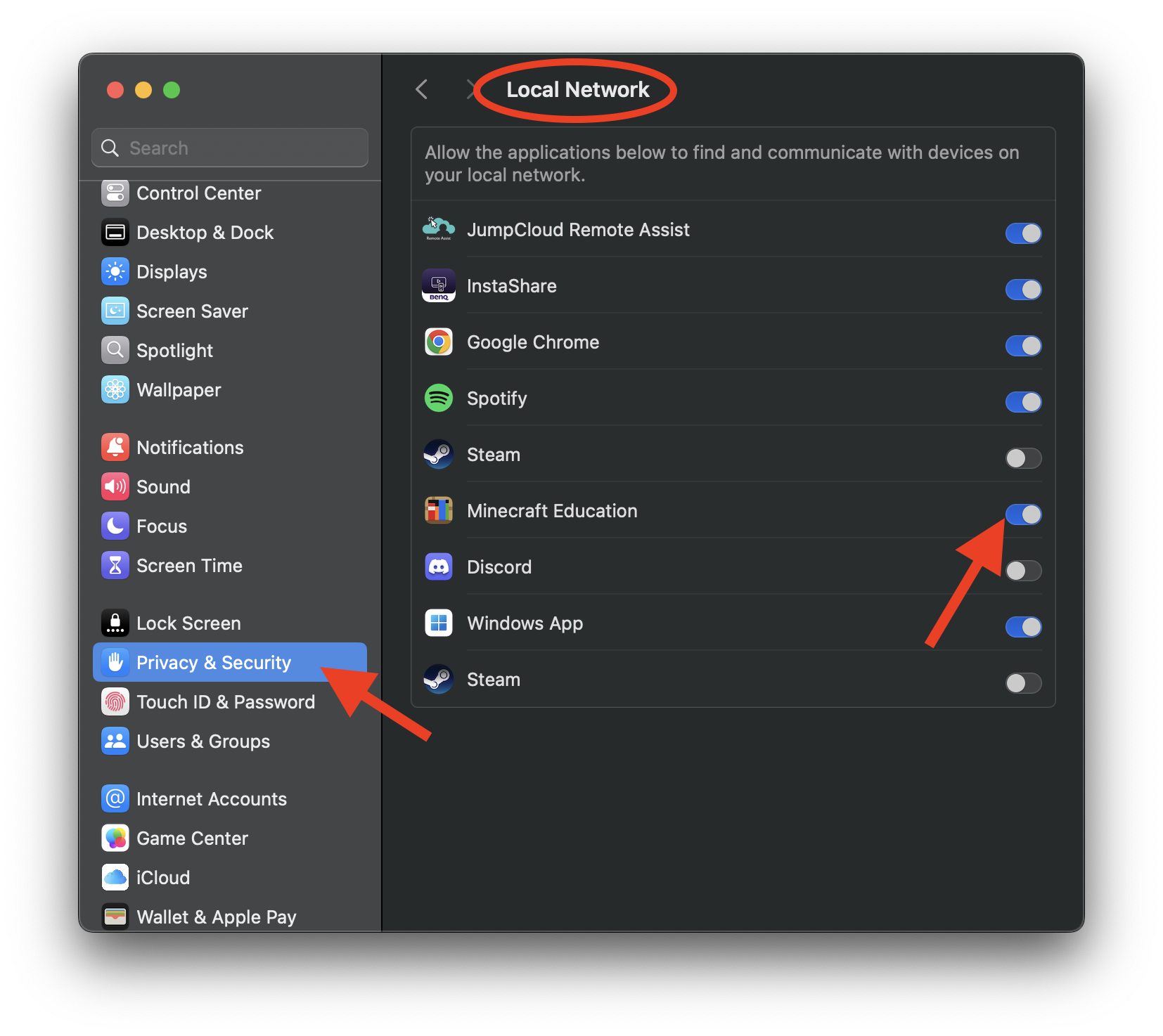Viewport: 1163px width, 1036px height.
Task: Open the Spotify app icon in the list
Action: [x=438, y=398]
